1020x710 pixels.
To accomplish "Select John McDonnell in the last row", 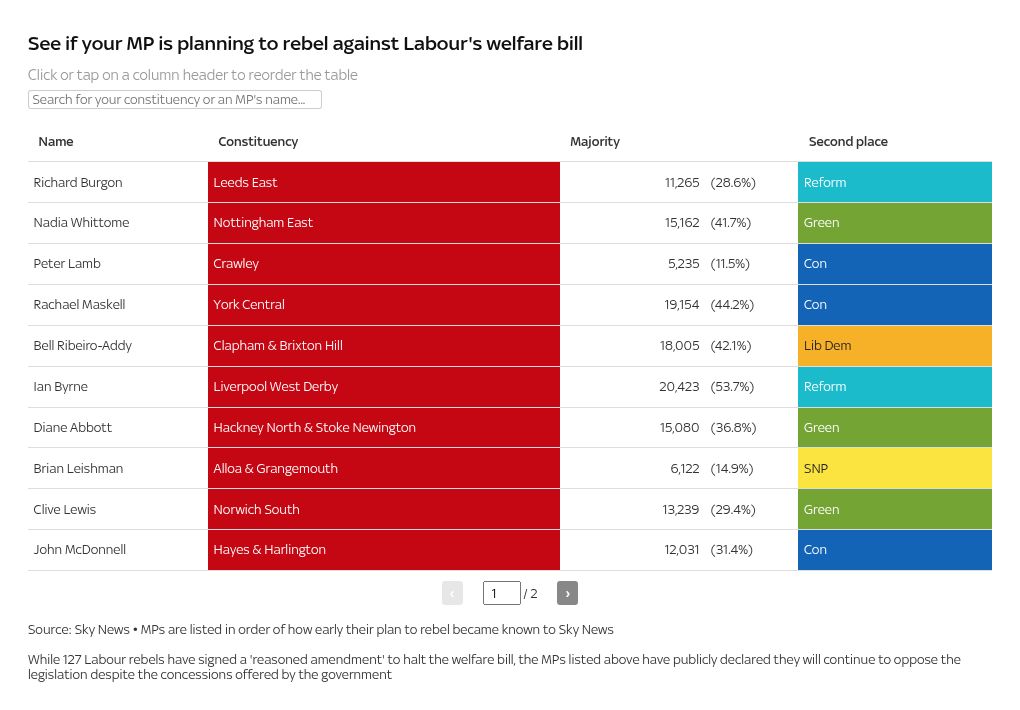I will pos(80,550).
